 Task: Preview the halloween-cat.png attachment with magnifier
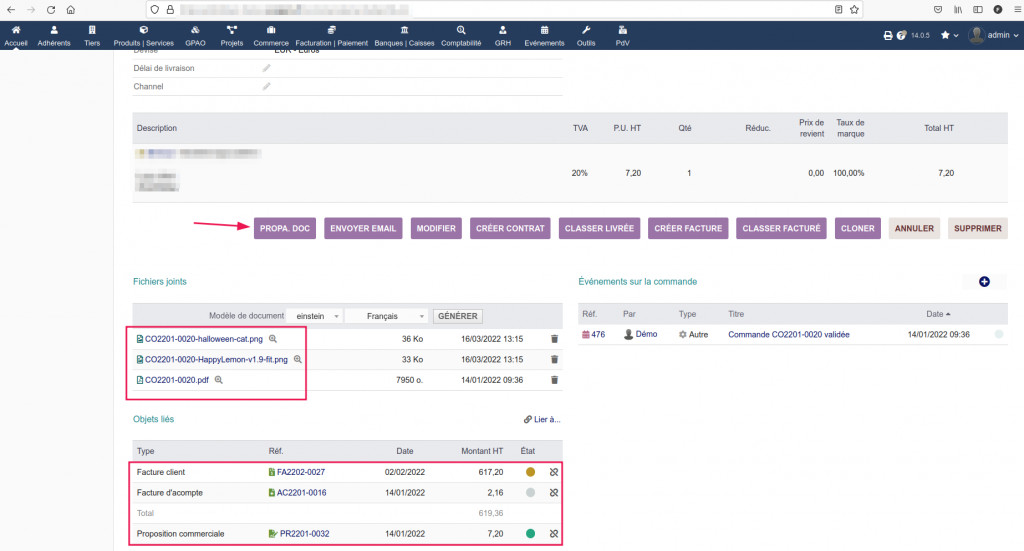coord(273,339)
